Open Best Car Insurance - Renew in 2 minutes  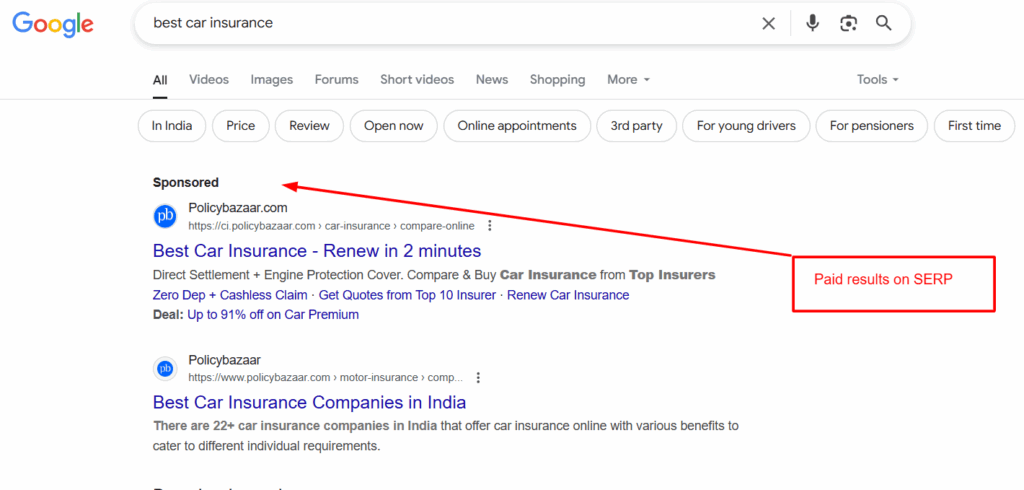click(317, 251)
